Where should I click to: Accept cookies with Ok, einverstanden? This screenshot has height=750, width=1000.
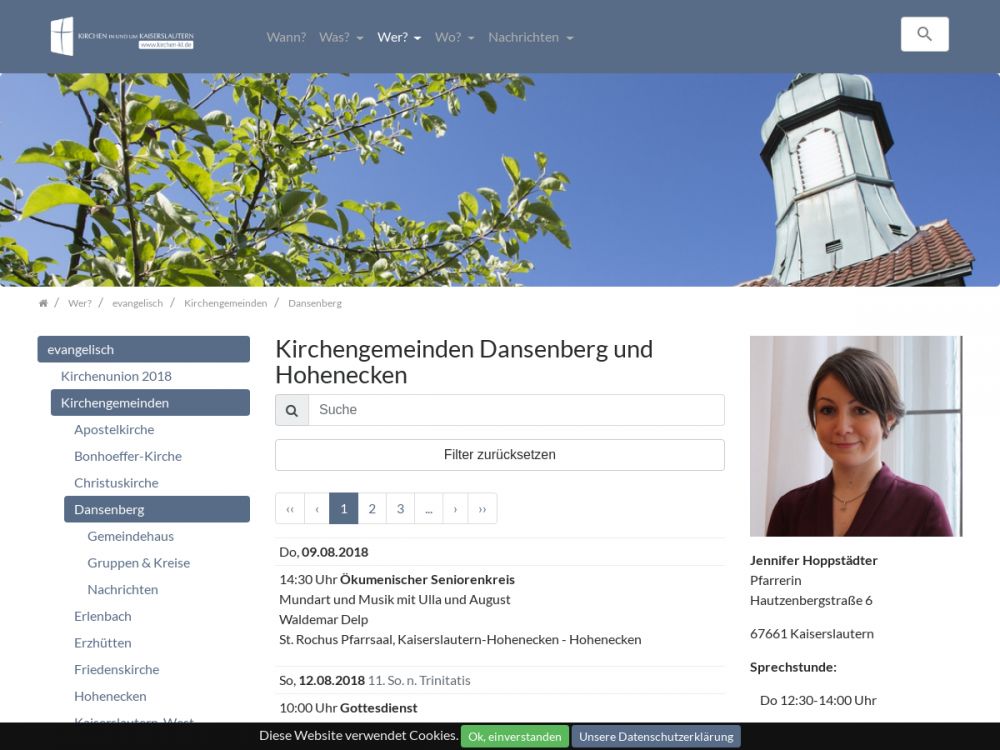(514, 737)
